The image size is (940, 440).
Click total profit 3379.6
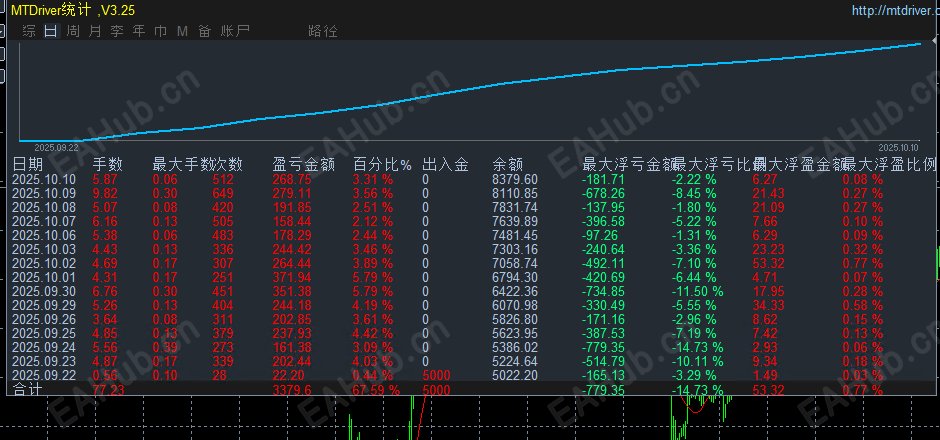(292, 390)
